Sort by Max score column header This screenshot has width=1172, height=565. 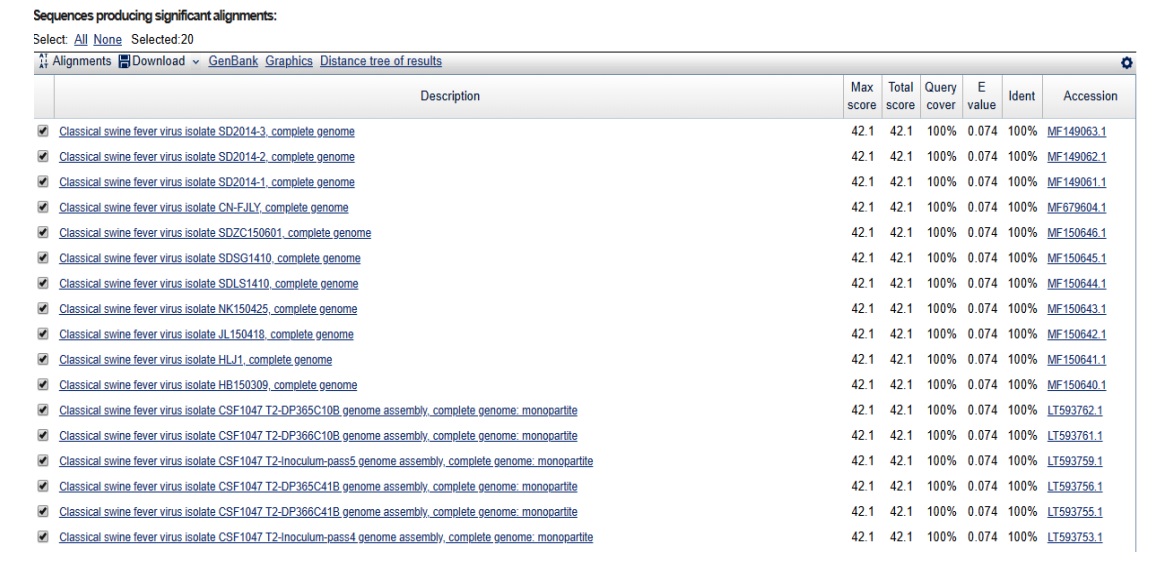863,96
